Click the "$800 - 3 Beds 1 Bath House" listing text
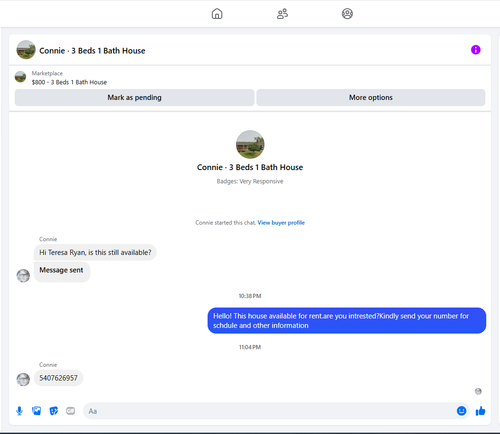The image size is (500, 434). click(69, 82)
